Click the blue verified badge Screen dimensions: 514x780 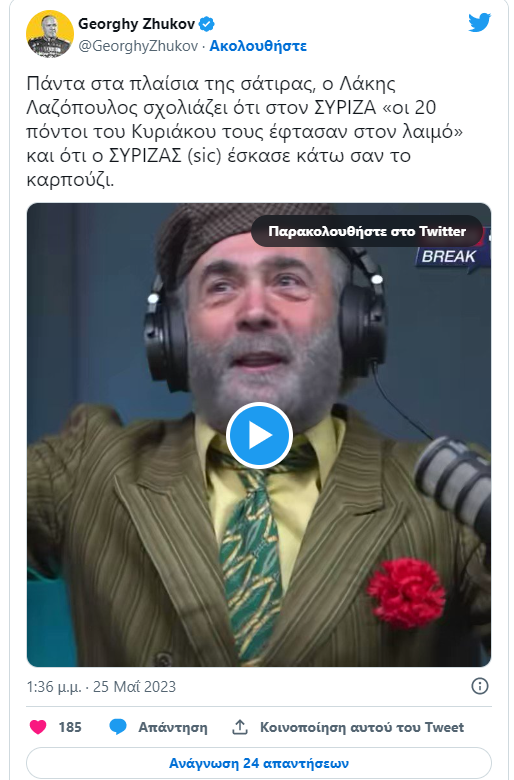tap(207, 23)
